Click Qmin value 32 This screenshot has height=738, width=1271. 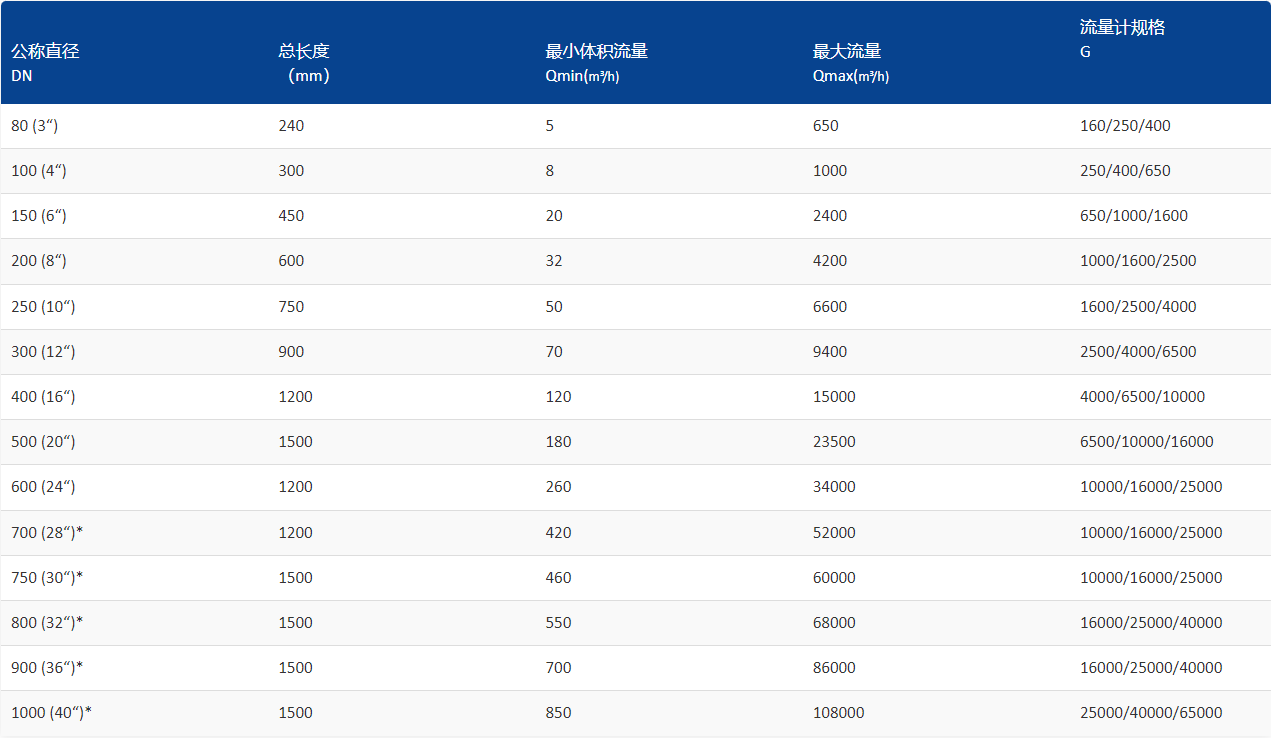[x=554, y=261]
